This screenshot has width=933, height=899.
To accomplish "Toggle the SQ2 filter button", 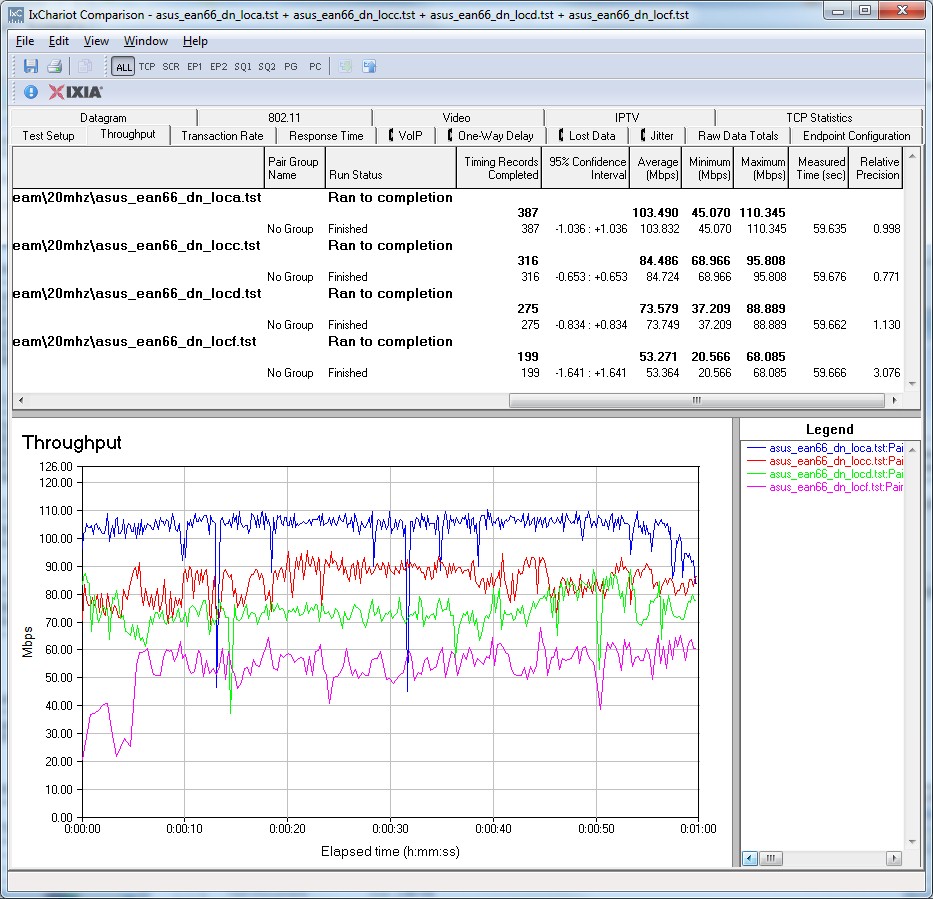I will click(267, 67).
